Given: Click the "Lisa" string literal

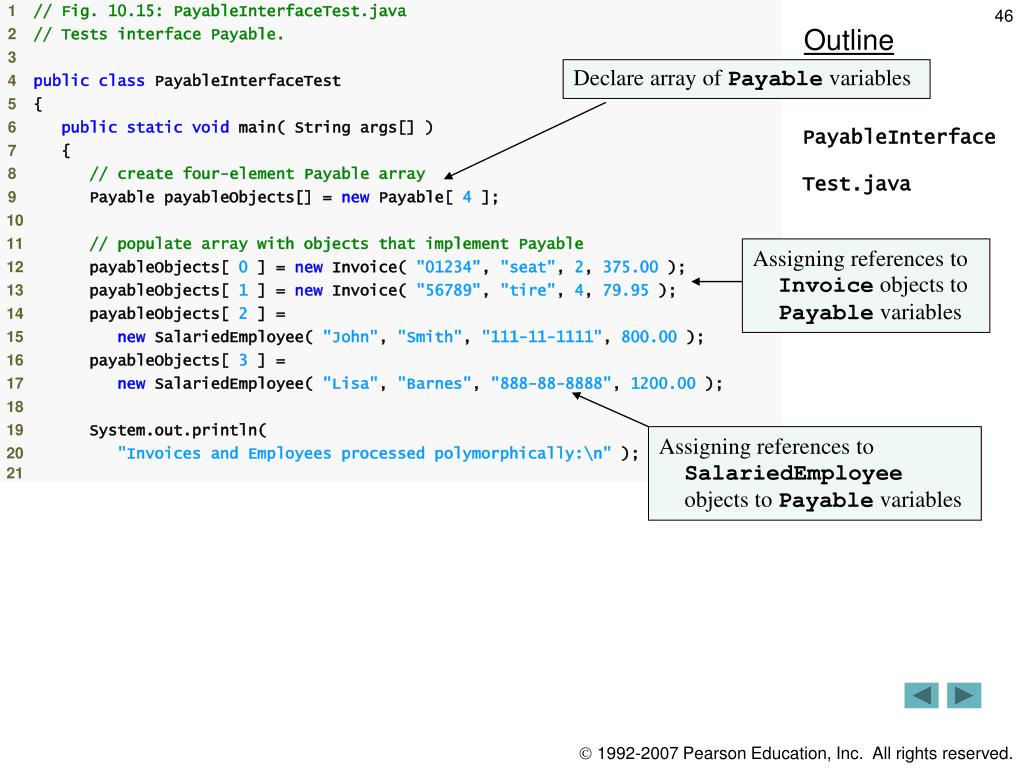Looking at the screenshot, I should tap(351, 383).
